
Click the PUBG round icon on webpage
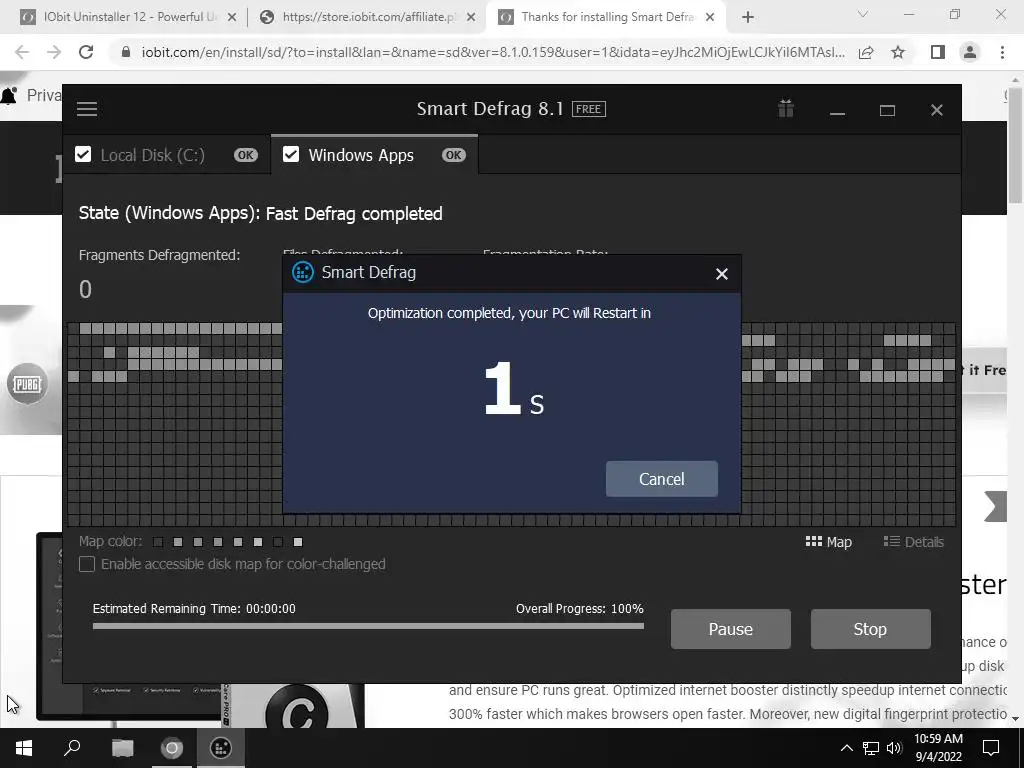[27, 383]
